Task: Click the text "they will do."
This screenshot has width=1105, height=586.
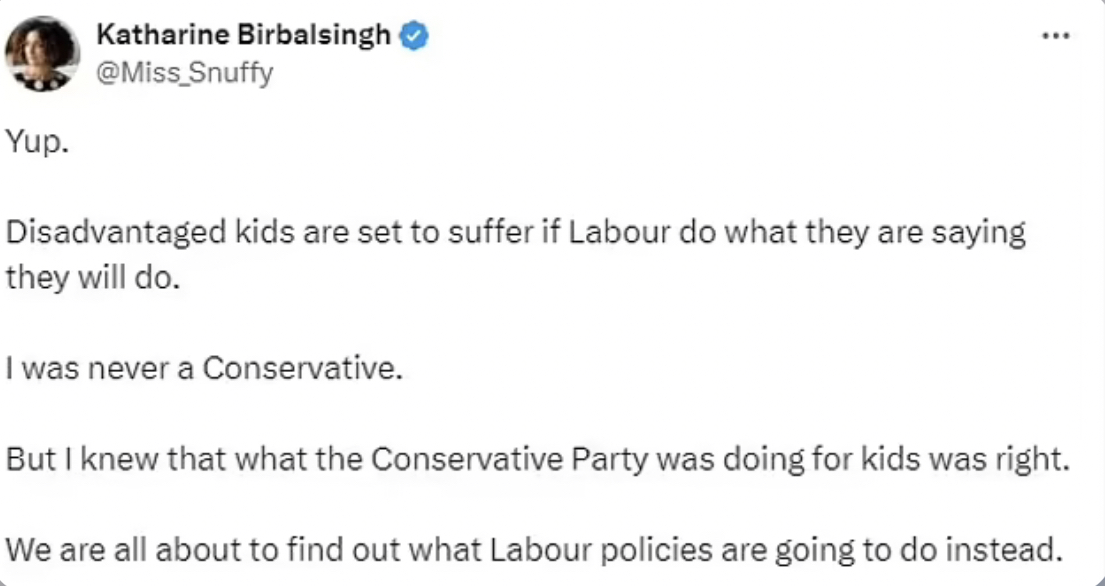Action: pyautogui.click(x=91, y=278)
